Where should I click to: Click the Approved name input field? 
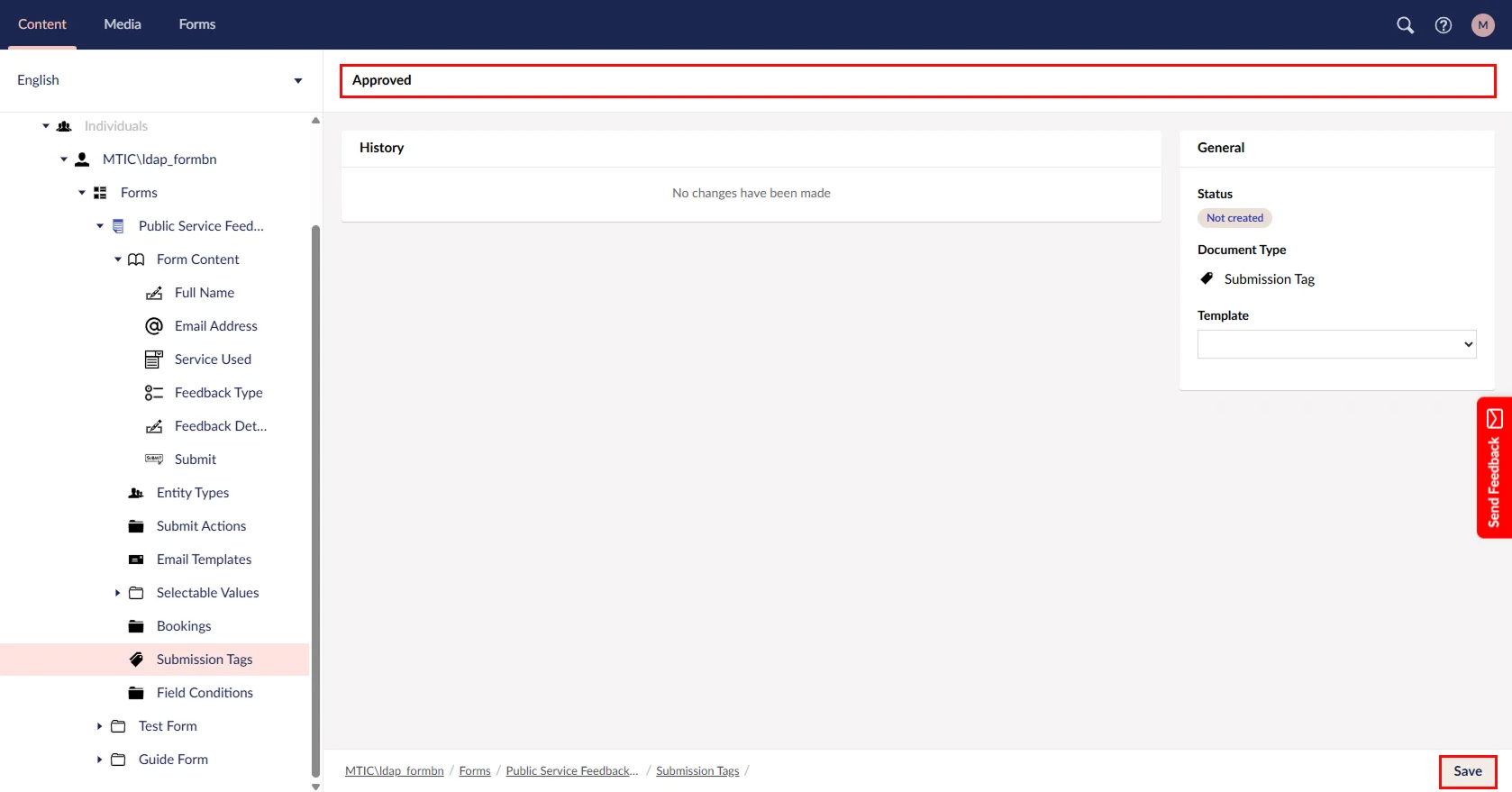tap(917, 80)
